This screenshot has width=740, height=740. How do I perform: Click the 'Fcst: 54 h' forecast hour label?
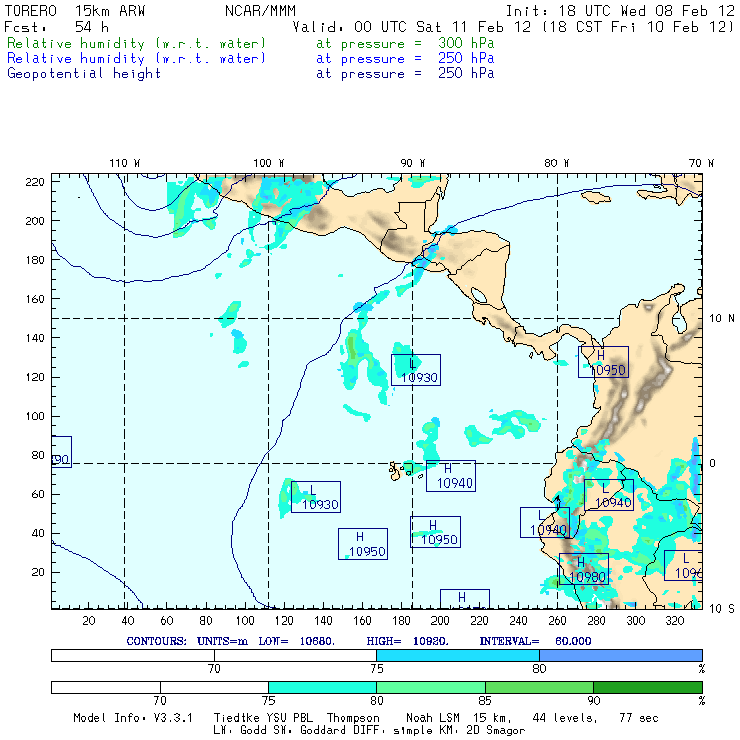coord(56,27)
